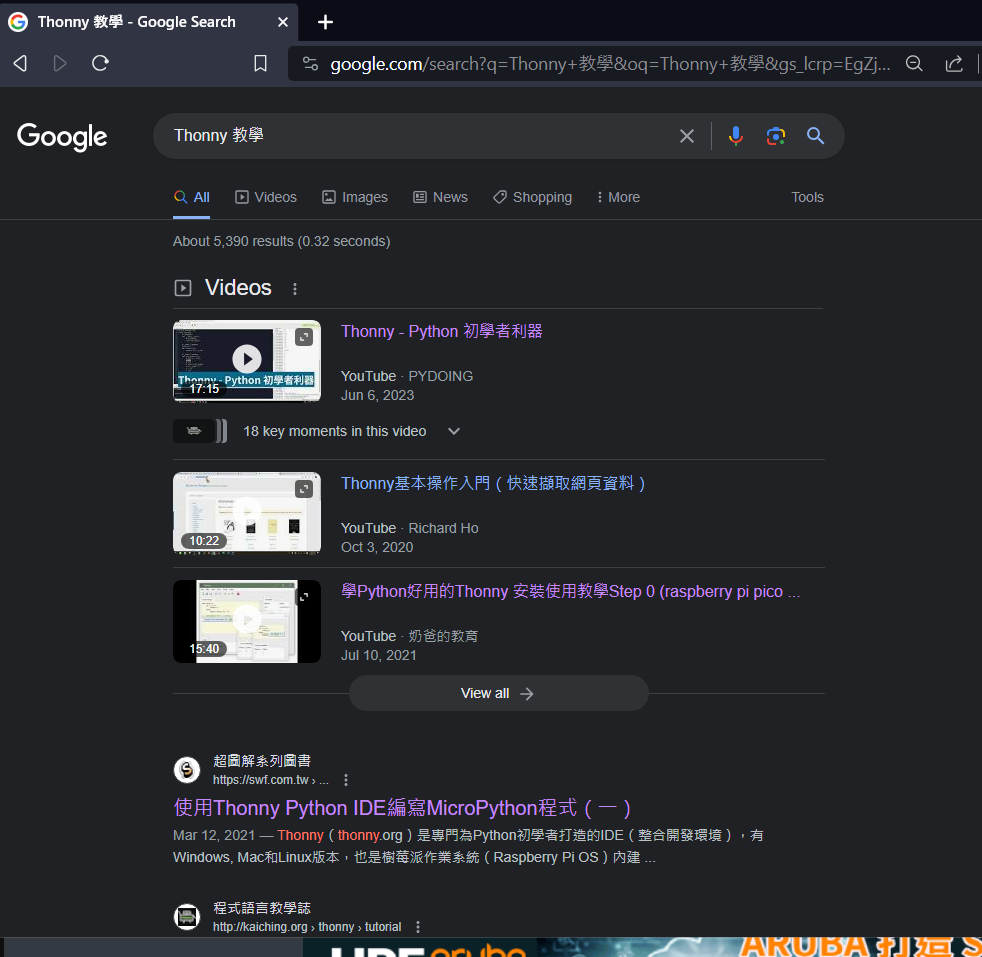Click the View all videos button

tap(499, 693)
